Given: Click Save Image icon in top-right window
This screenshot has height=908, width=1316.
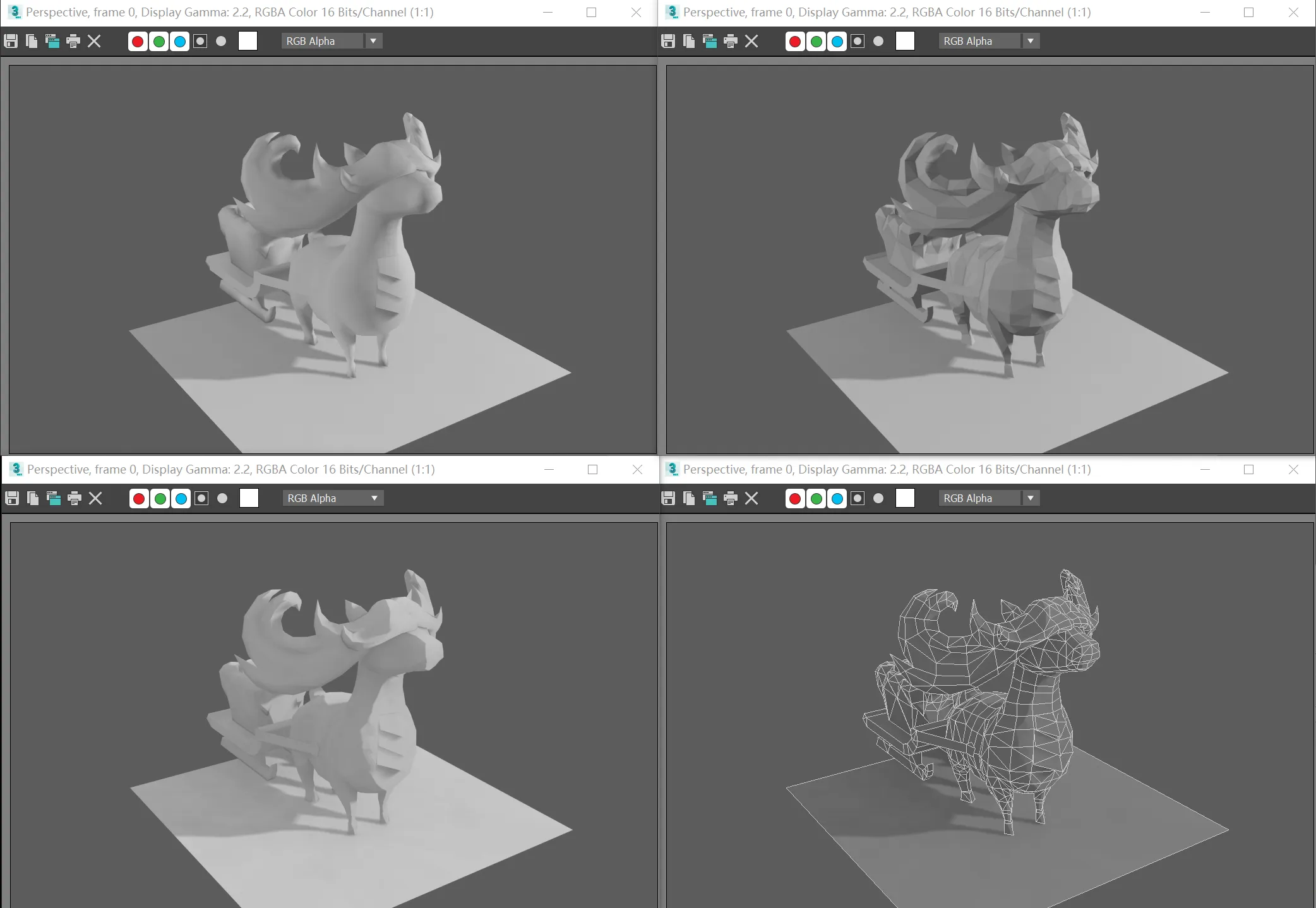Looking at the screenshot, I should pos(668,41).
